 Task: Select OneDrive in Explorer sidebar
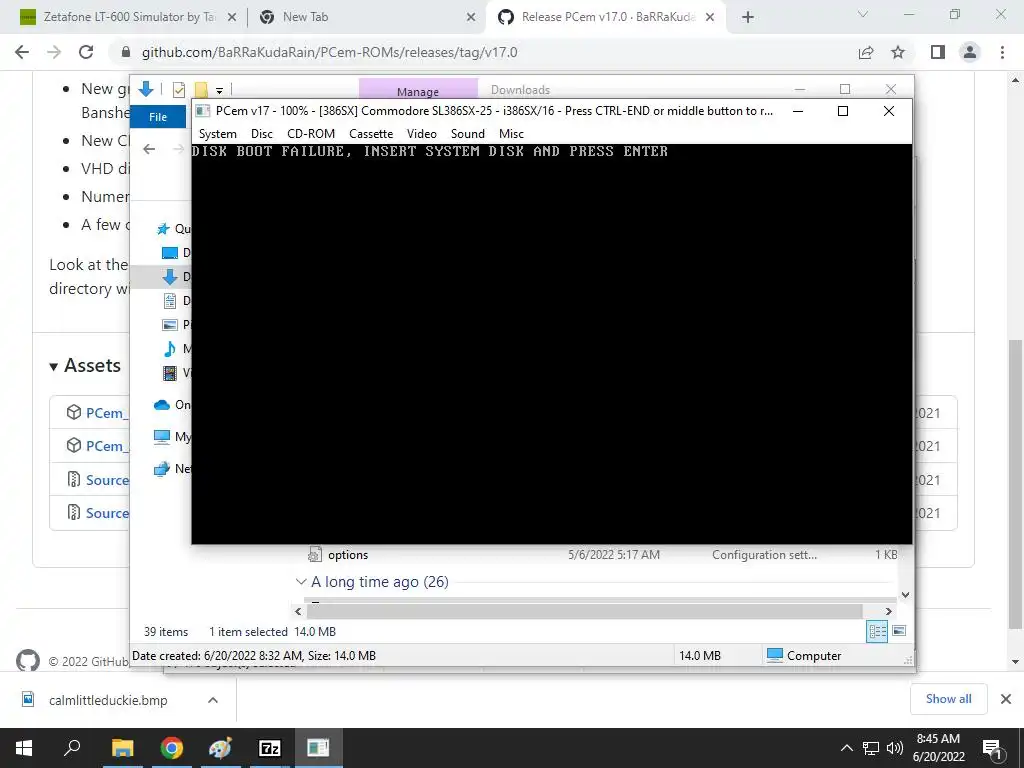pyautogui.click(x=172, y=405)
